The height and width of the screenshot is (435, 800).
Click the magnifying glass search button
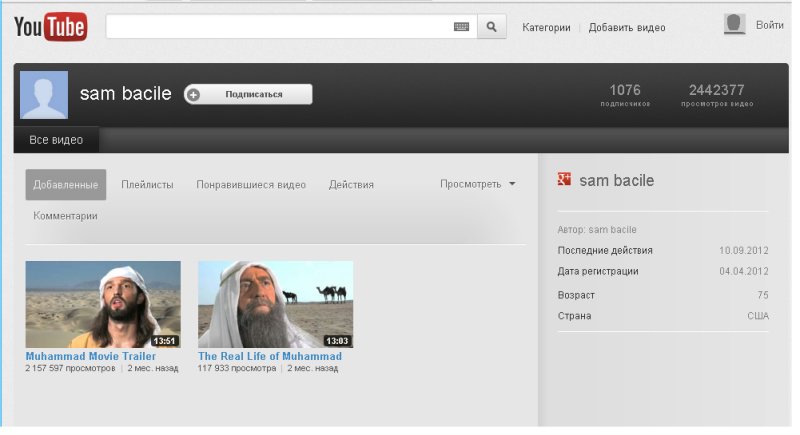pos(491,27)
